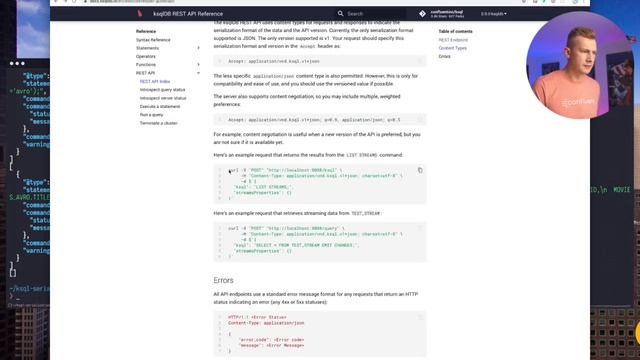Open the REST API Index page
This screenshot has width=640, height=360.
(155, 82)
